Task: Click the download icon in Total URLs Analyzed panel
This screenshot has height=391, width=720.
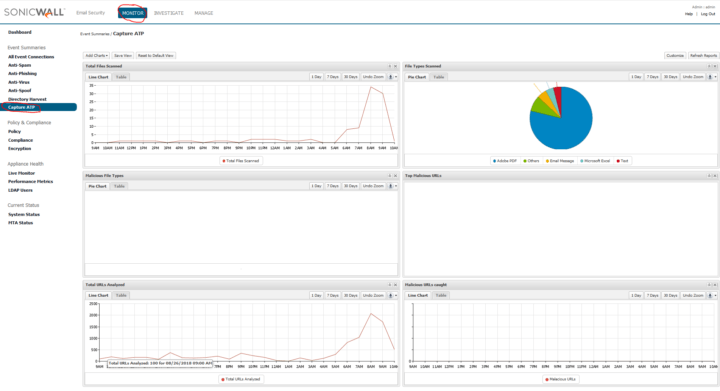Action: [391, 296]
